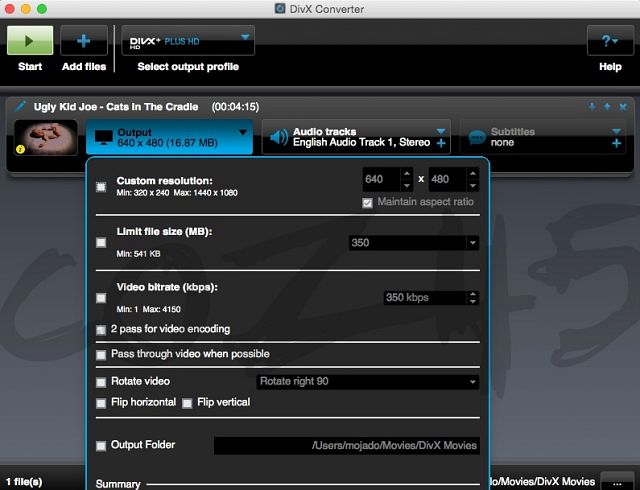This screenshot has width=640, height=490.
Task: Click the speaker icon in Audio tracks
Action: [277, 137]
